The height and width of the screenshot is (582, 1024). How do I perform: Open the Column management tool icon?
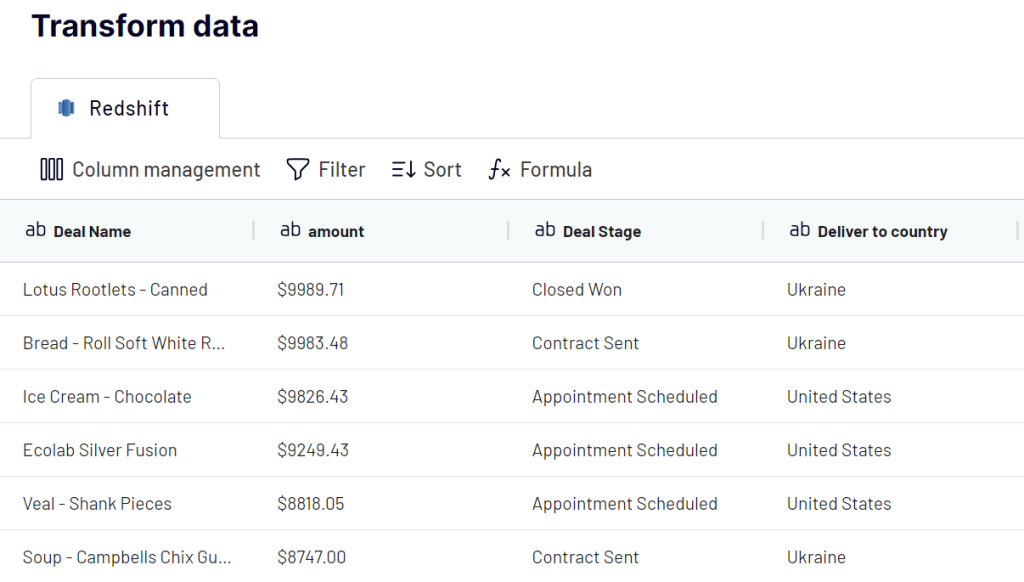51,169
